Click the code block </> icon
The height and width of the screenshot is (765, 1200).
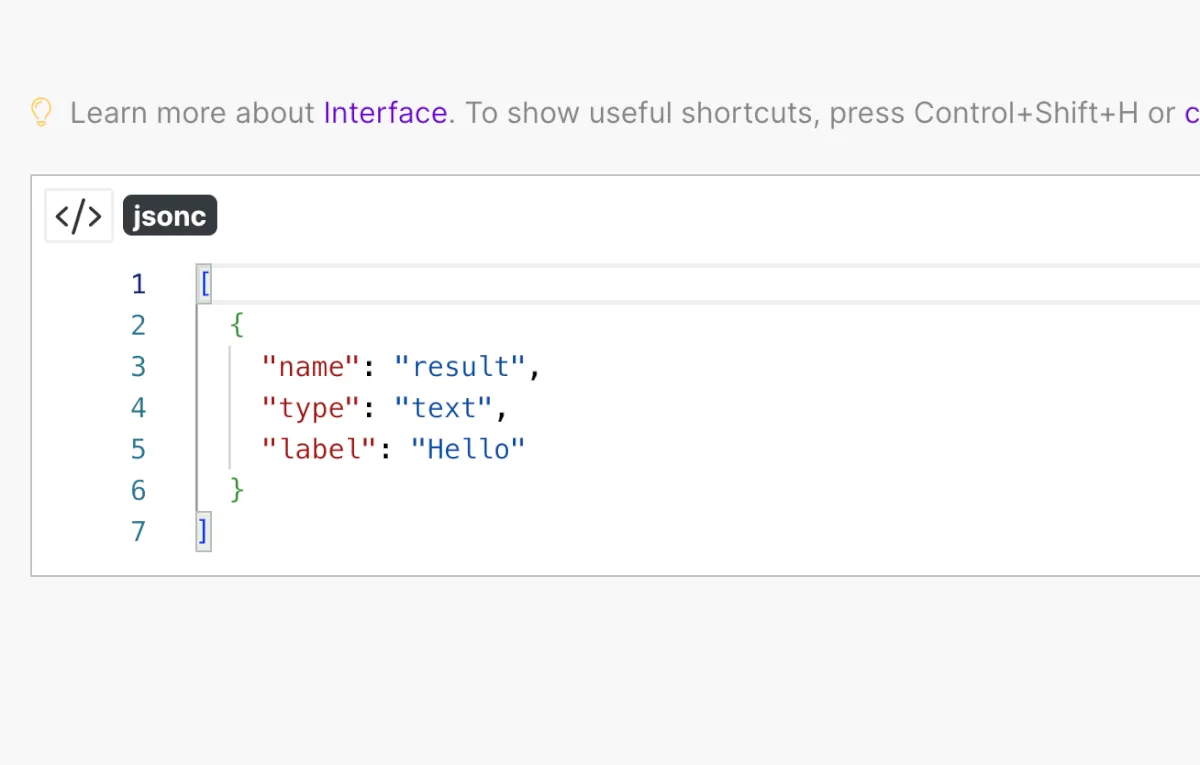[x=78, y=216]
